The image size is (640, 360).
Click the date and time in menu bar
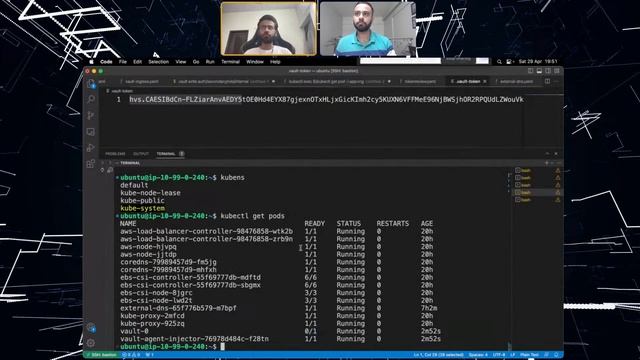[538, 62]
